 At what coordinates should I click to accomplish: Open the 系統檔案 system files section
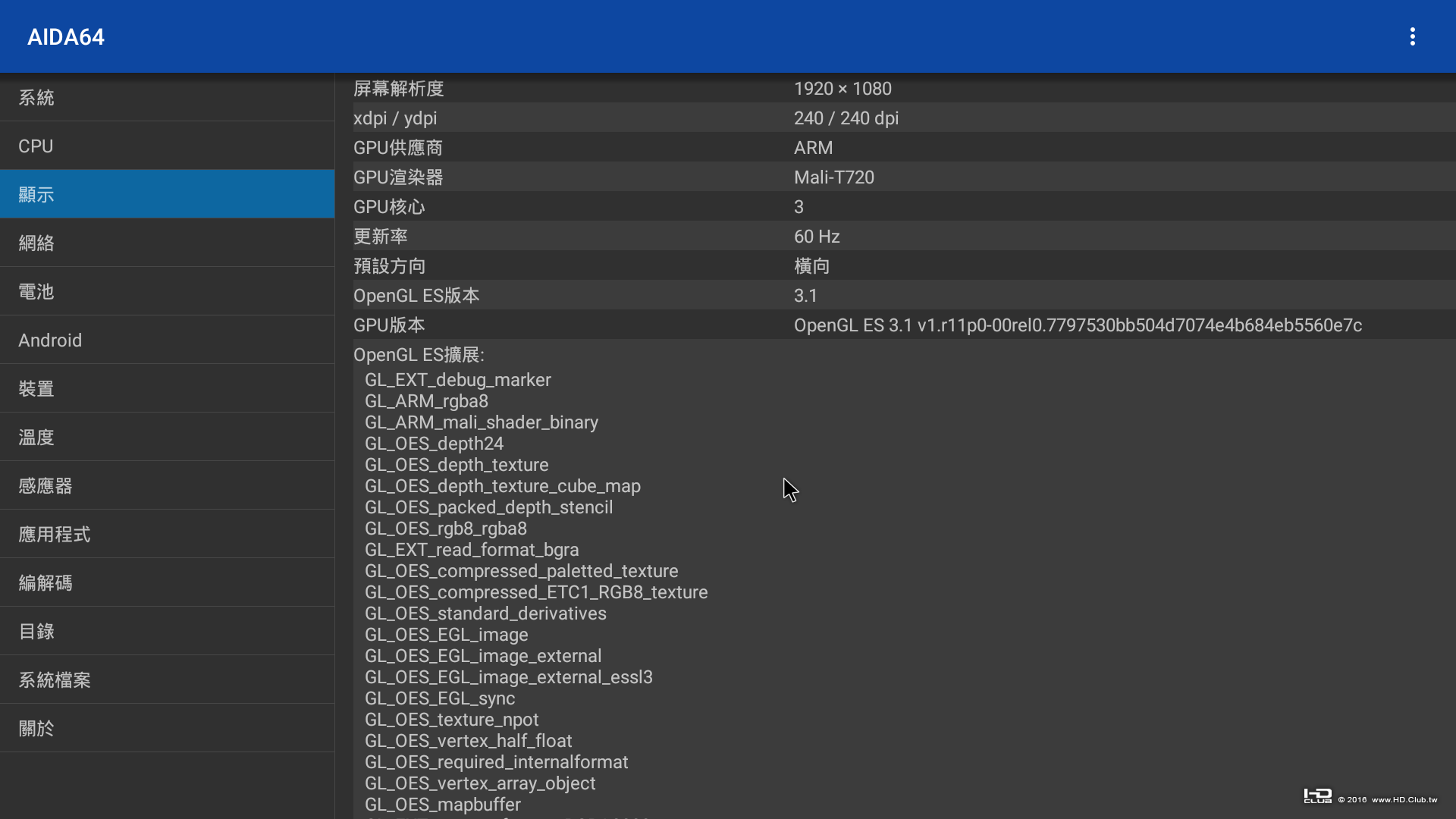pyautogui.click(x=167, y=679)
